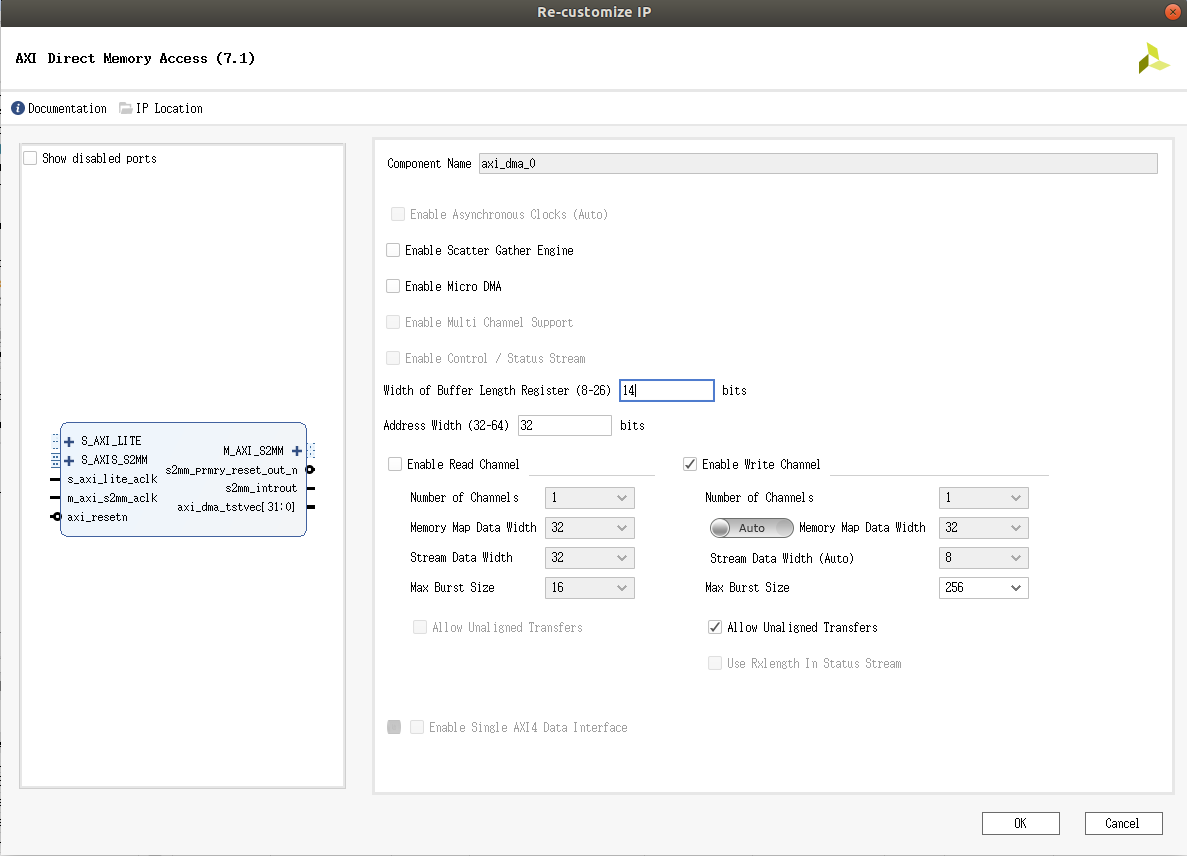1187x856 pixels.
Task: Edit the Address Width input field
Action: click(564, 425)
